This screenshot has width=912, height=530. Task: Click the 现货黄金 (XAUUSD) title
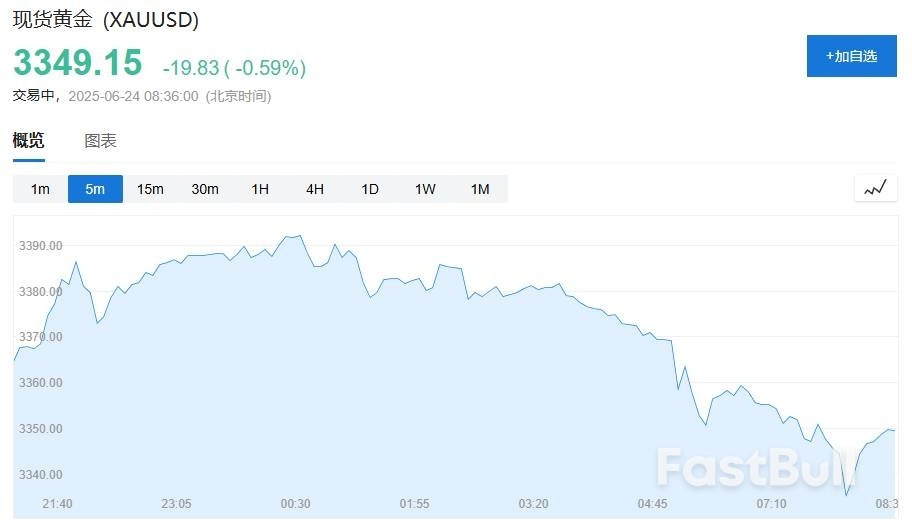[x=105, y=20]
